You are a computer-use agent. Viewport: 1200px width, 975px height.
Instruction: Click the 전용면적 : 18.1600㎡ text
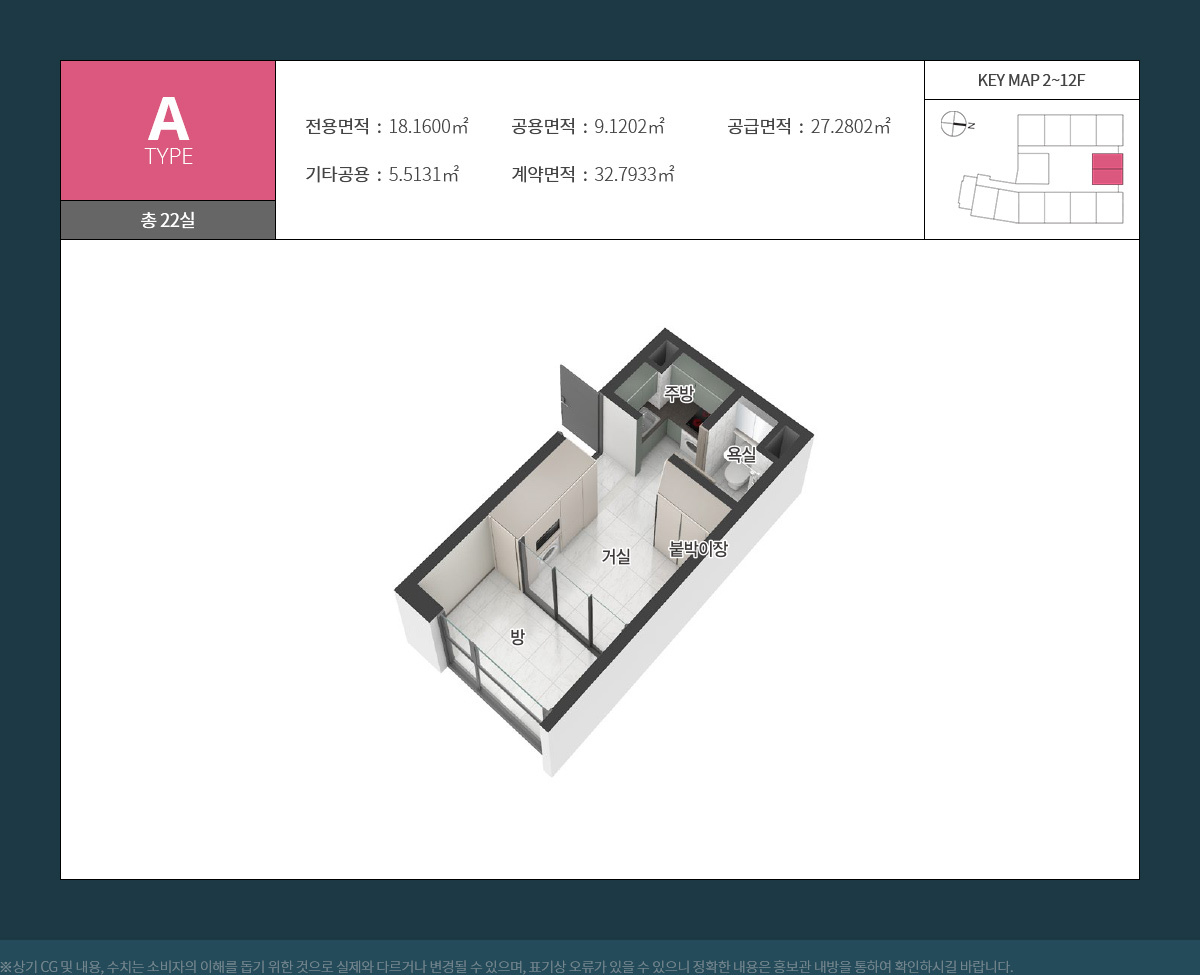click(x=387, y=127)
